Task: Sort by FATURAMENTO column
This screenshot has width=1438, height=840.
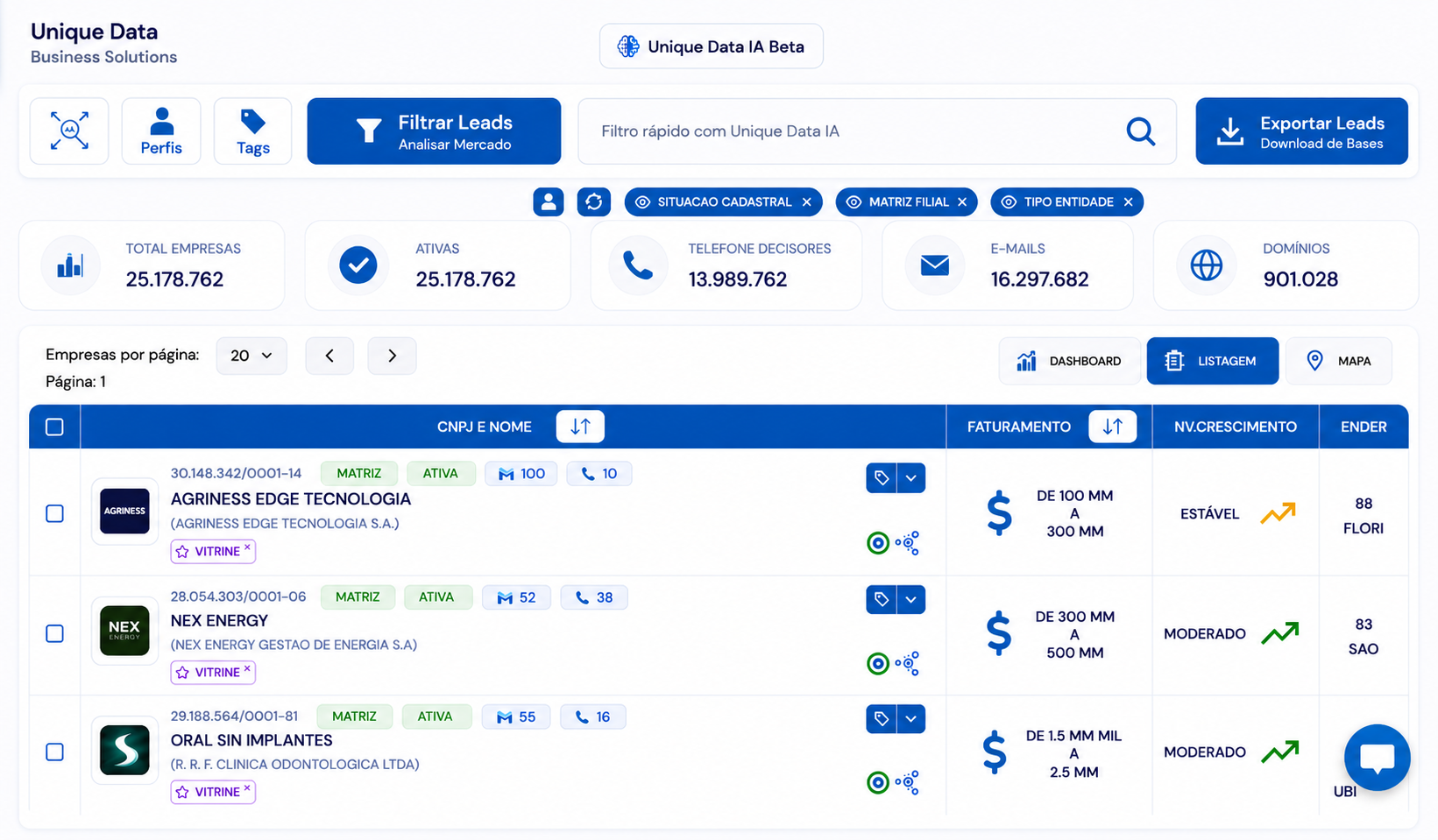Action: [x=1113, y=427]
